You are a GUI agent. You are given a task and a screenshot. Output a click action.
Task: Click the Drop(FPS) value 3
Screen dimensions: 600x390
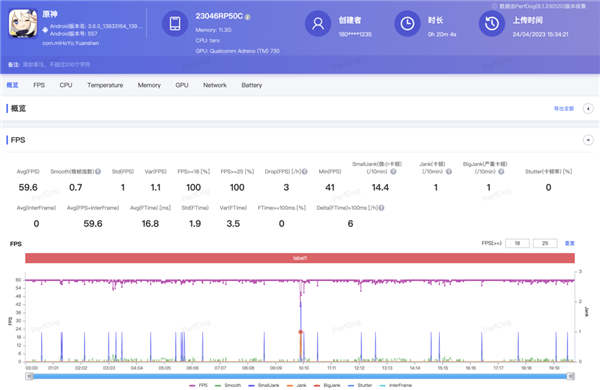tap(286, 187)
